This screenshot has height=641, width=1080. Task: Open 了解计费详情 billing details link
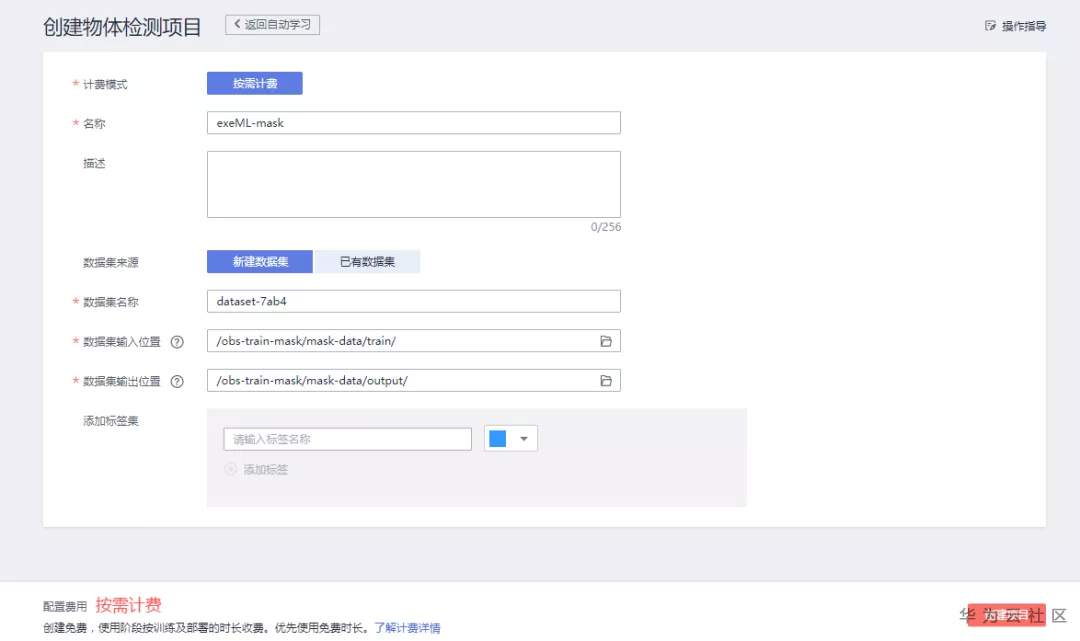tap(407, 627)
